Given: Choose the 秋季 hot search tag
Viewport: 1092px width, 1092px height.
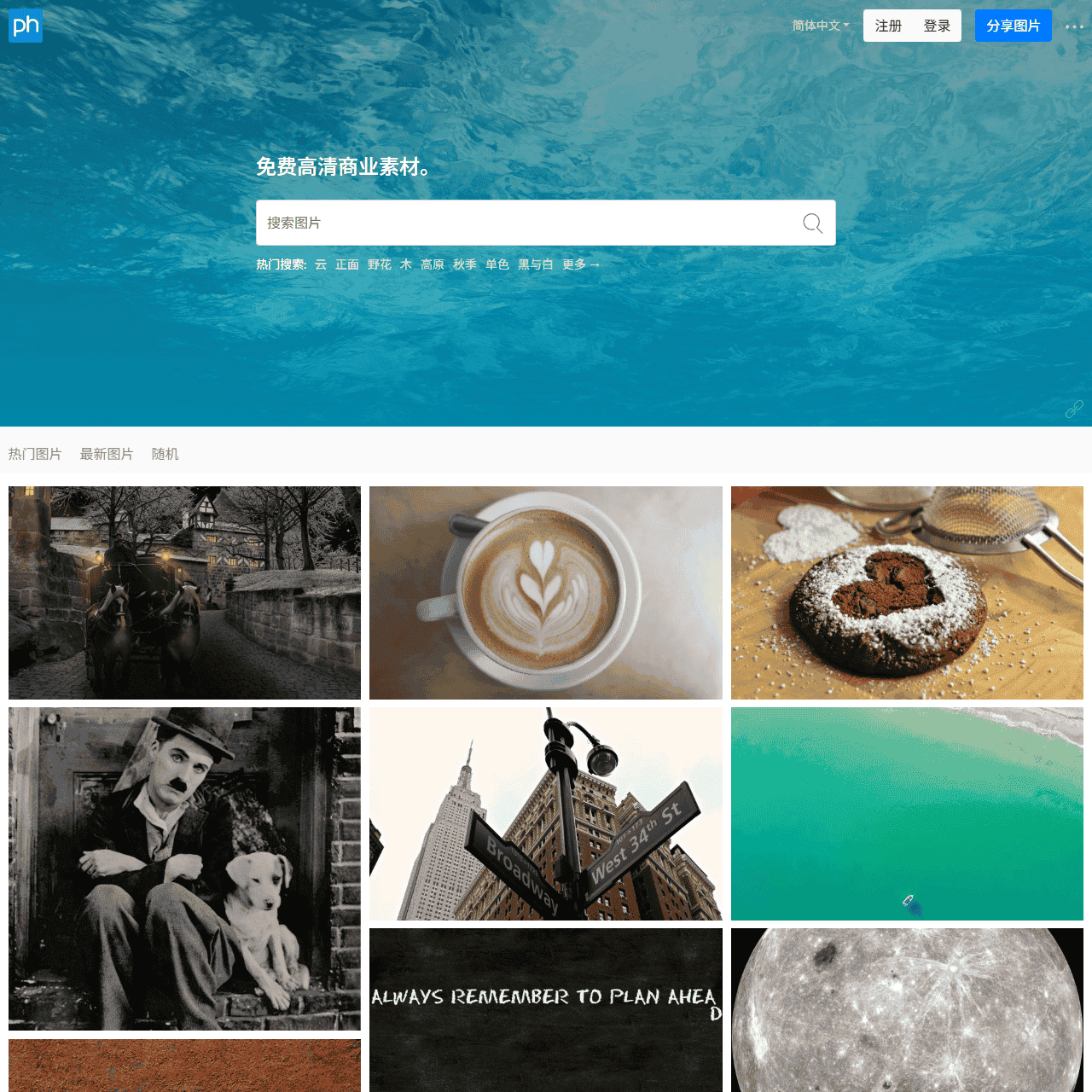Looking at the screenshot, I should 465,264.
